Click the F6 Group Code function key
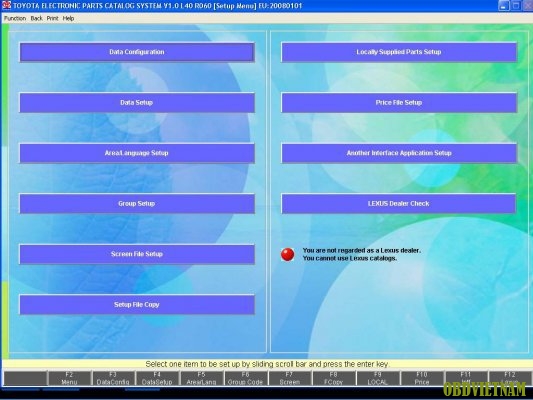Image resolution: width=533 pixels, height=400 pixels. [245, 378]
